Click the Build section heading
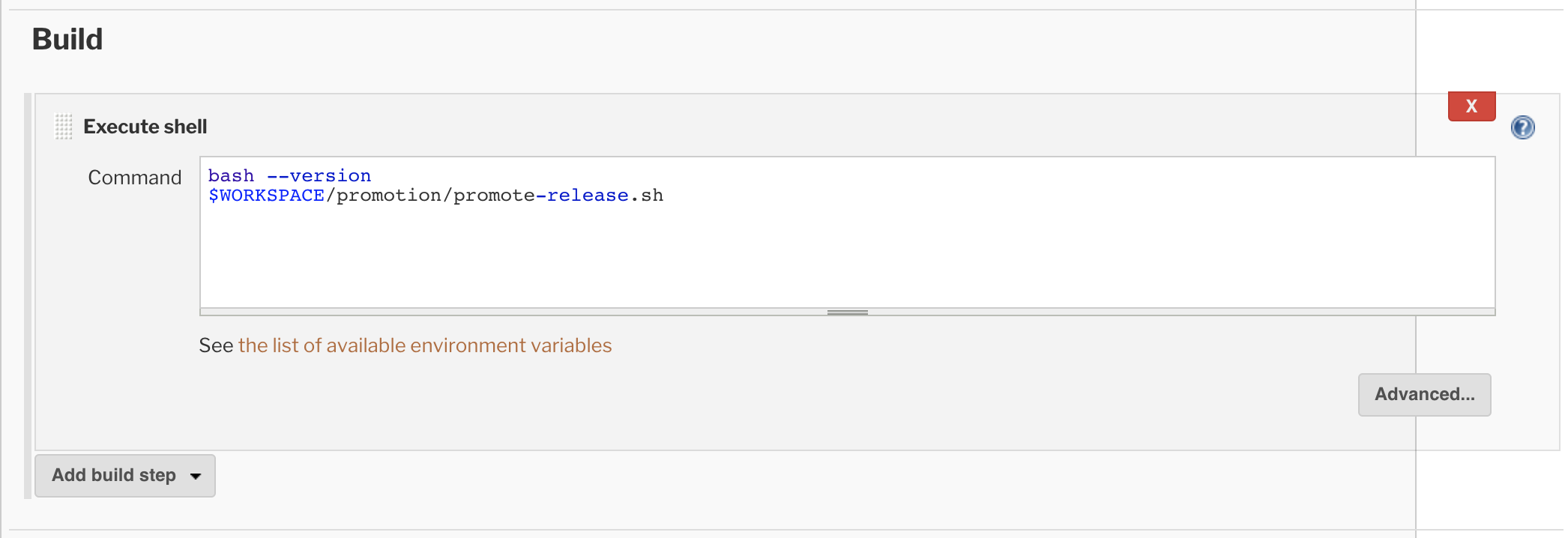 [x=67, y=39]
